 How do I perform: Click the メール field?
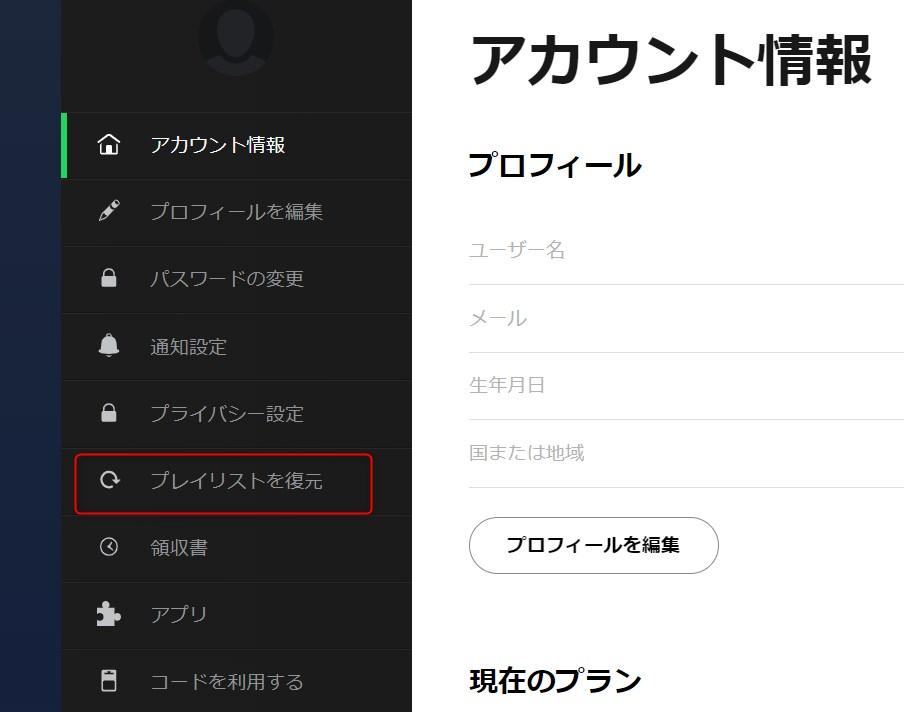[x=600, y=318]
